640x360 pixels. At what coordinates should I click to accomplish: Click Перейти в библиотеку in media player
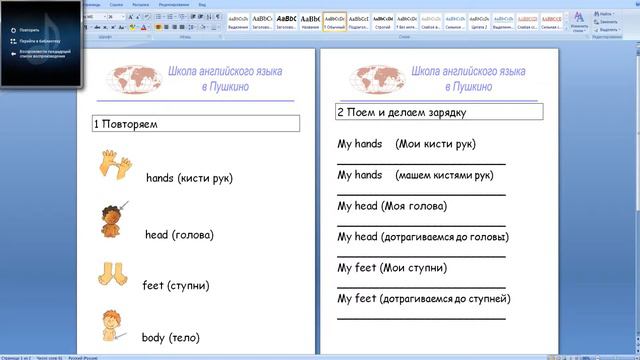(x=40, y=41)
